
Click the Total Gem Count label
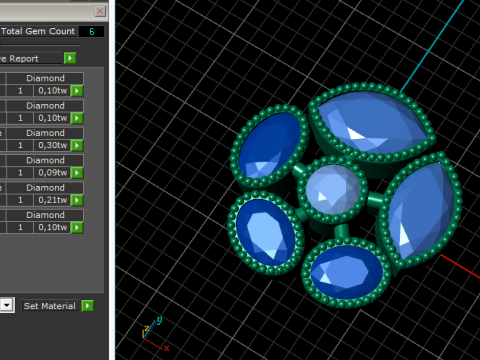pos(38,31)
